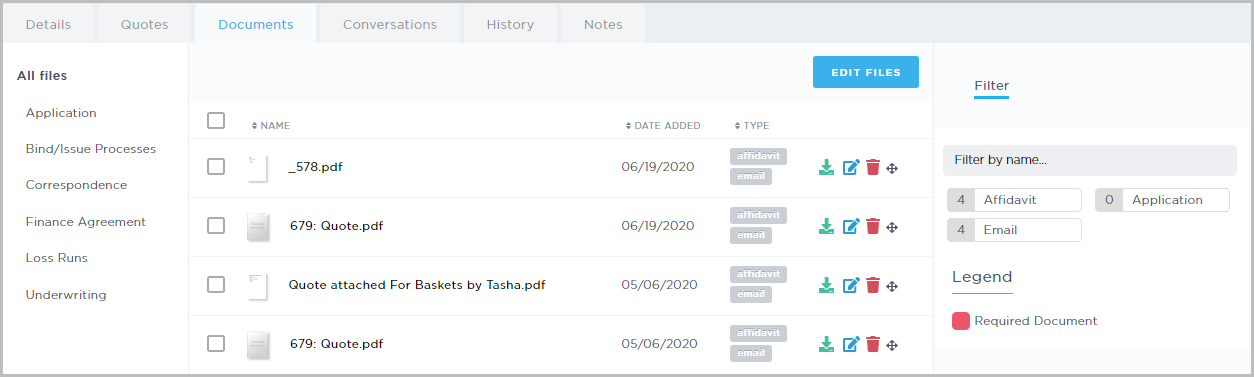Screen dimensions: 1254x377
Task: Open the Quotes tab
Action: coord(144,24)
